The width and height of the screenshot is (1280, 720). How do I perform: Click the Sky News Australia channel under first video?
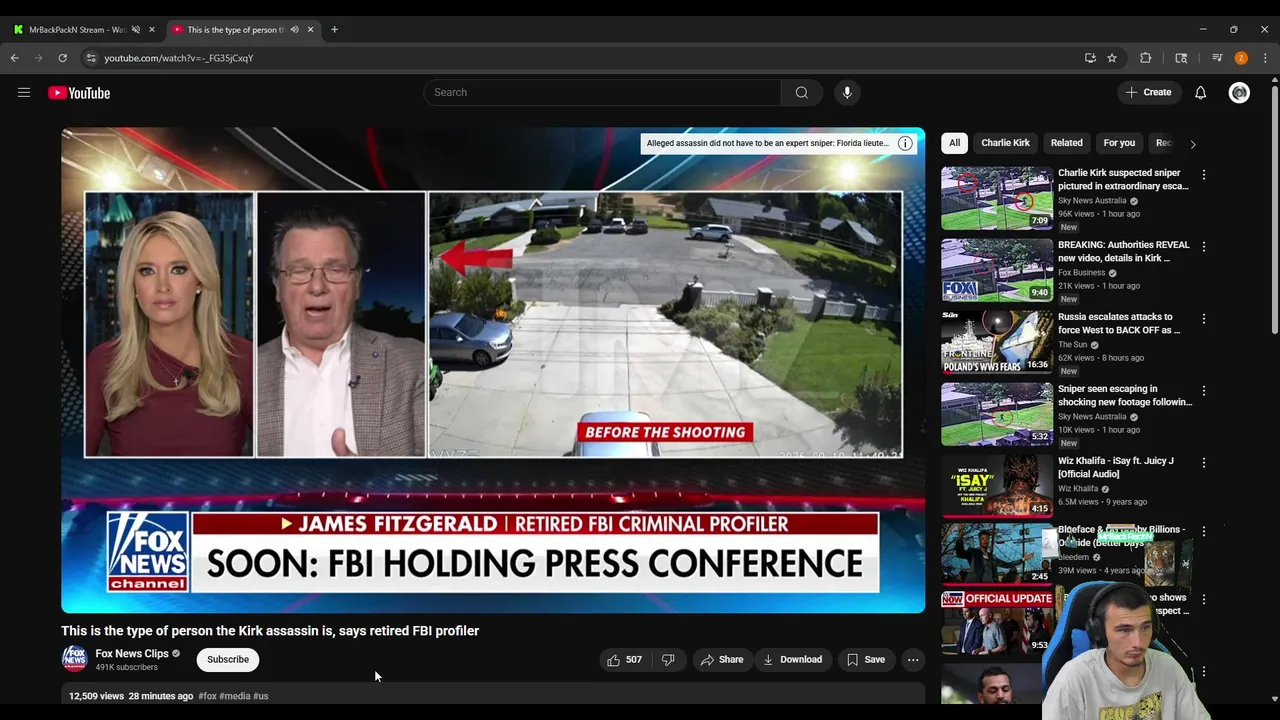(x=1092, y=201)
